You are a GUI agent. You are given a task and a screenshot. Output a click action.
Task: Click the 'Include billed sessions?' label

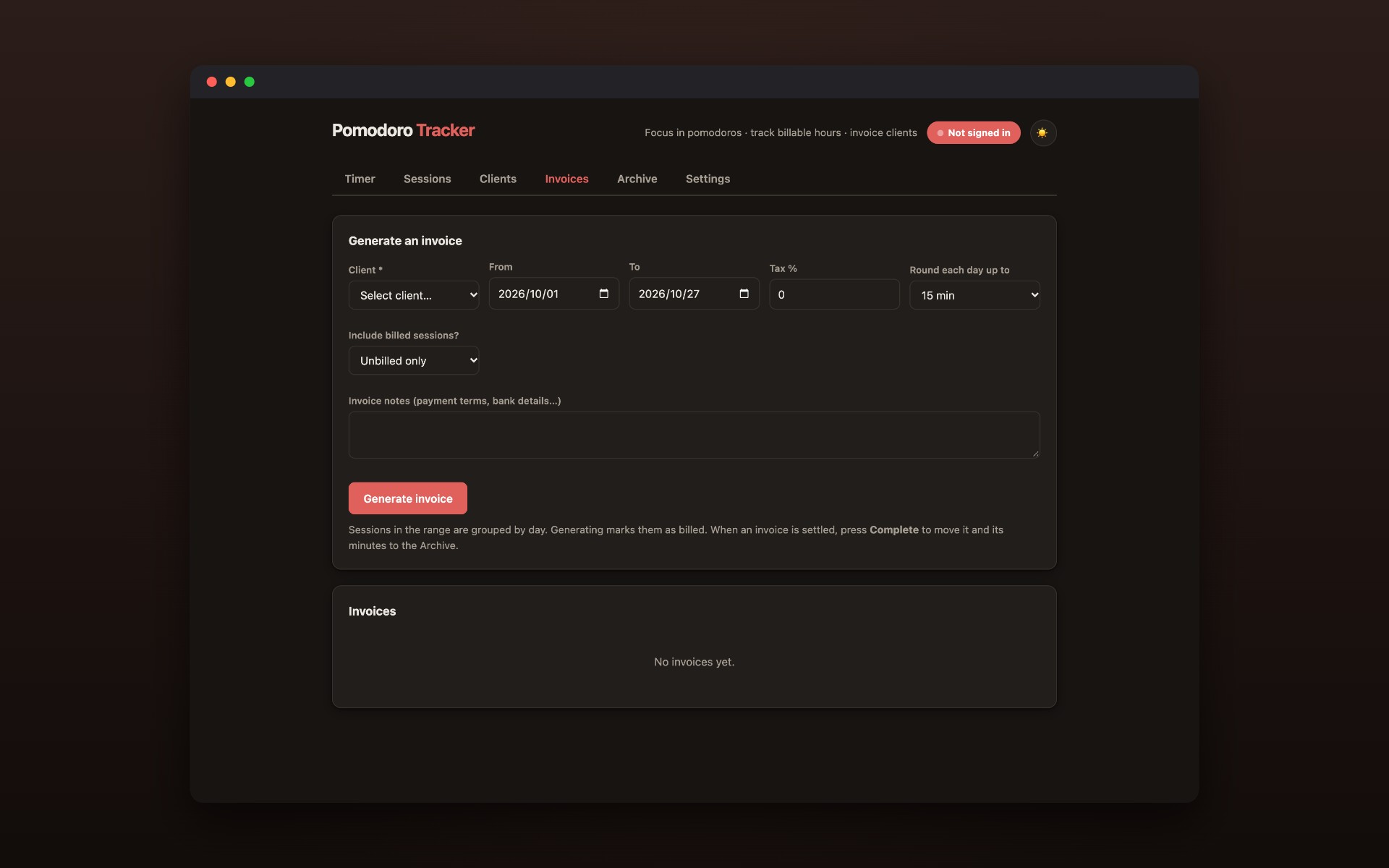[404, 336]
